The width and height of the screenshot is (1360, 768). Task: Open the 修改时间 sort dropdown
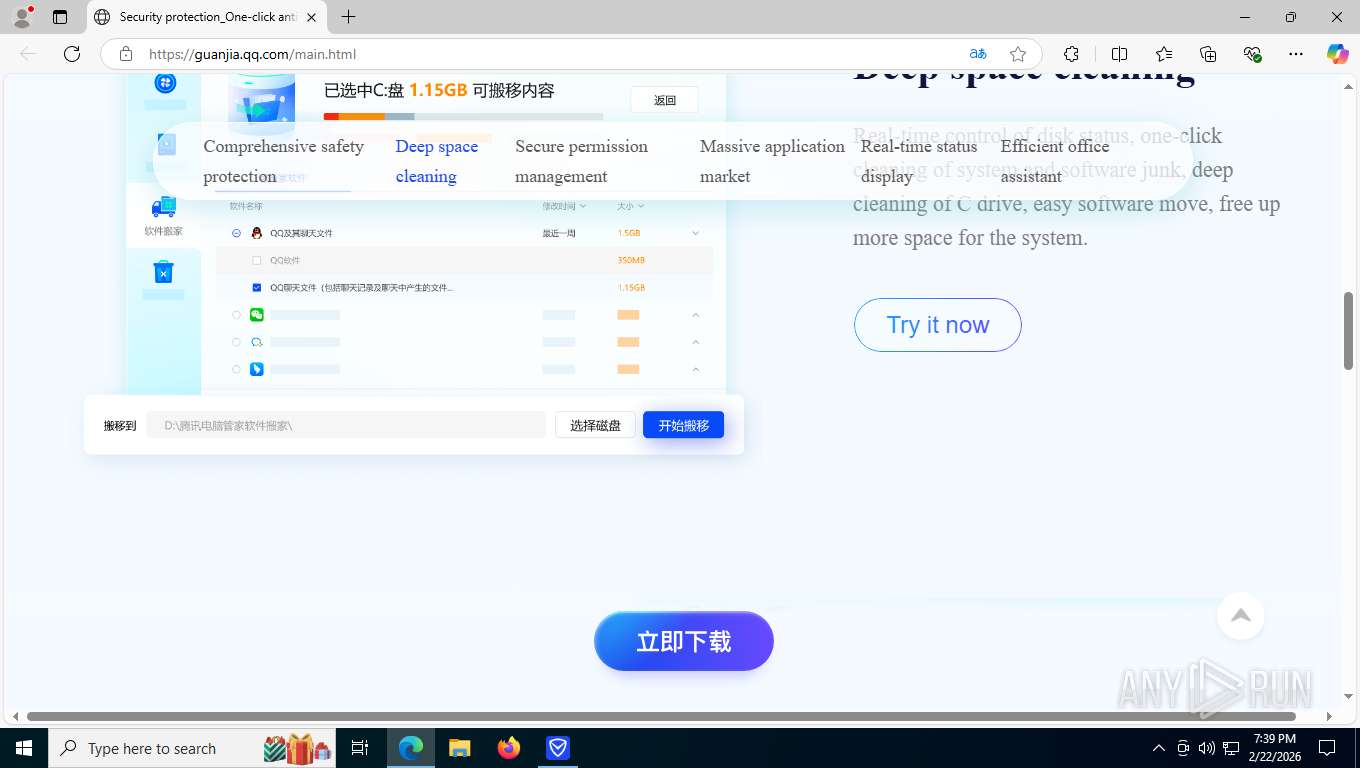coord(564,206)
